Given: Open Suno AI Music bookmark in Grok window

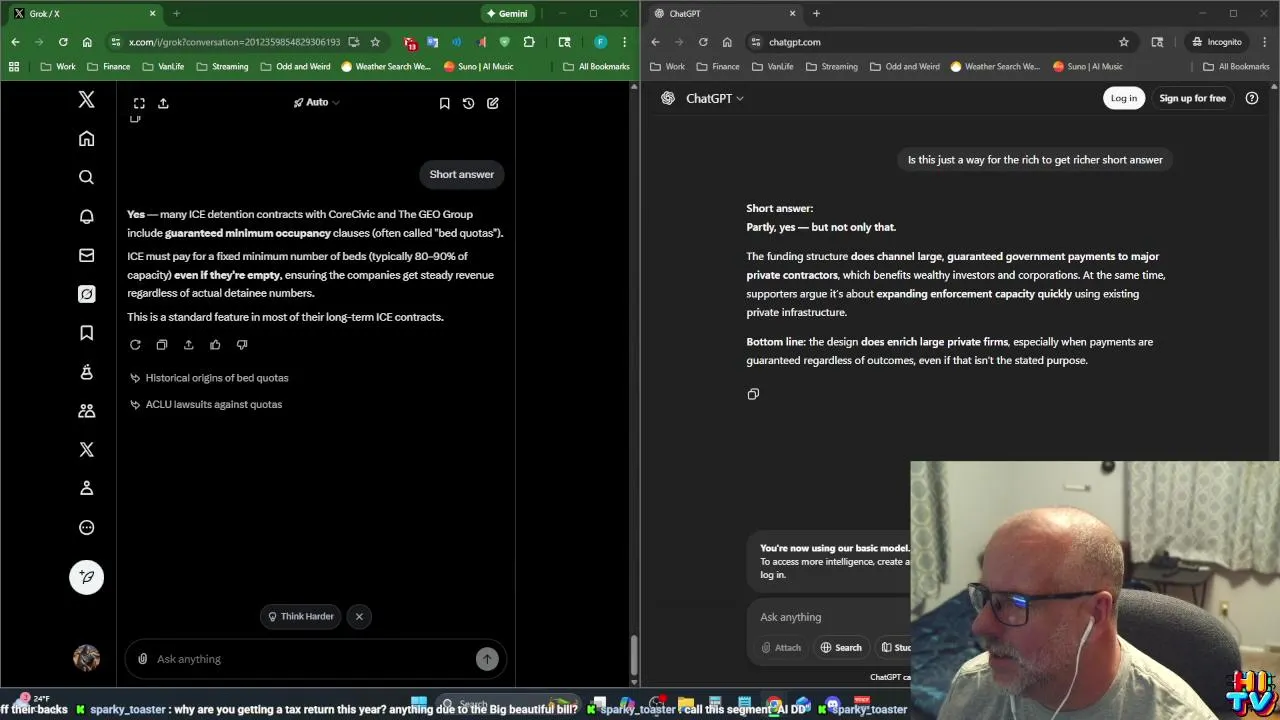Looking at the screenshot, I should pyautogui.click(x=478, y=67).
